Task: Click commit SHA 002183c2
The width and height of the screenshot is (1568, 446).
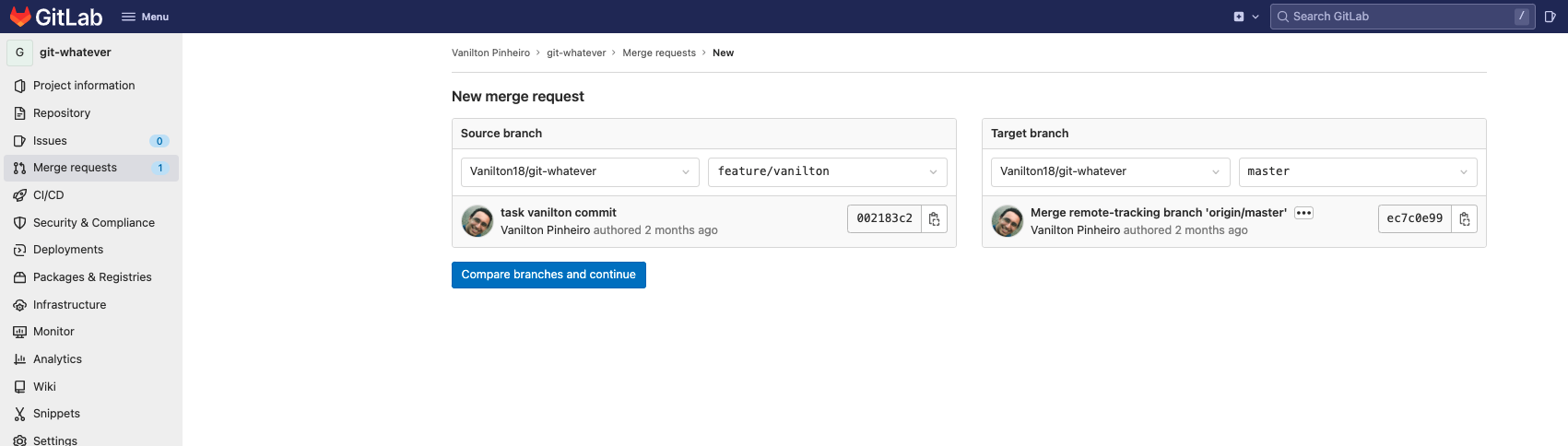Action: [884, 218]
